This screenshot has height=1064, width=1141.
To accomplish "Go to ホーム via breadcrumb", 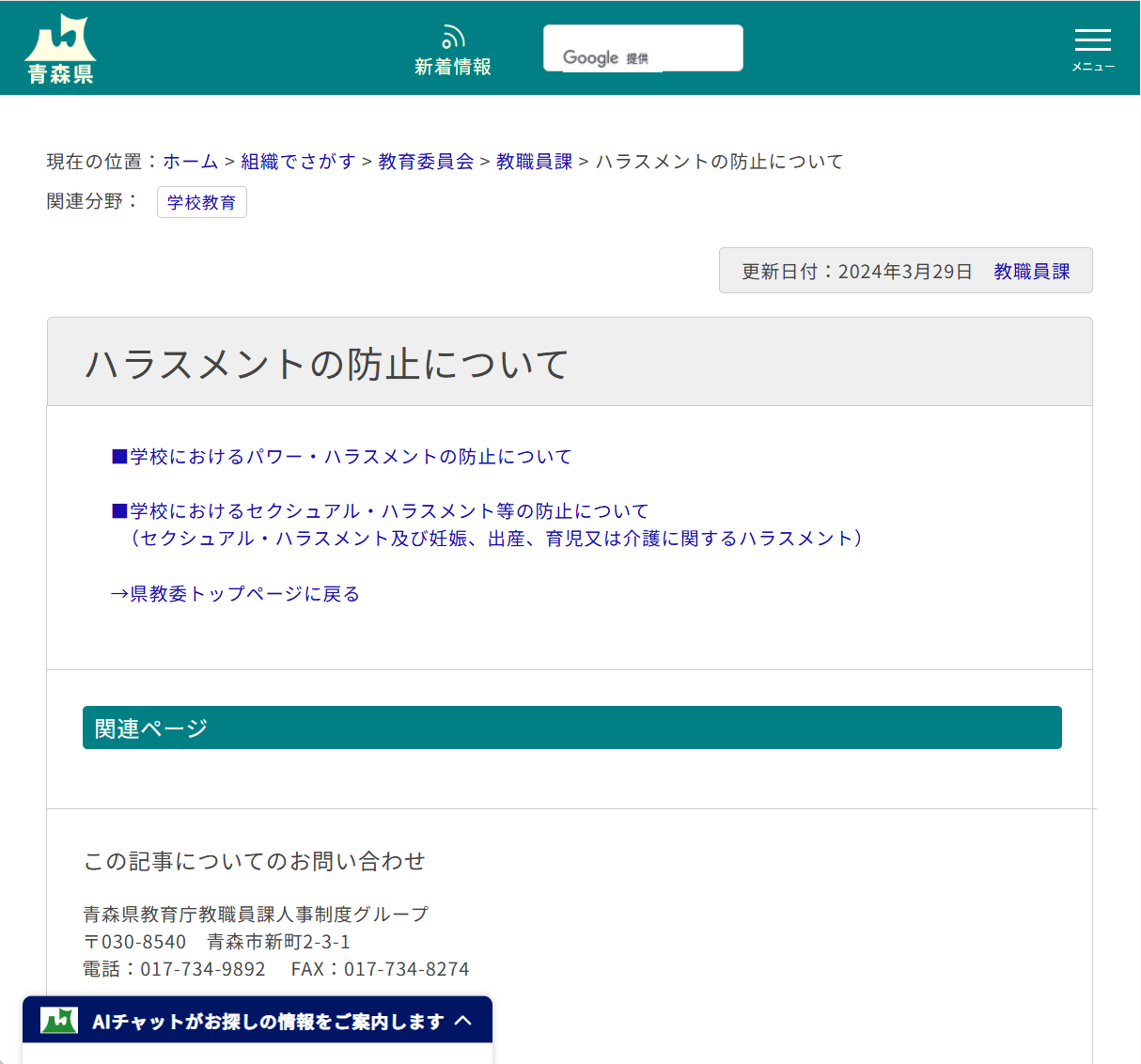I will click(189, 161).
